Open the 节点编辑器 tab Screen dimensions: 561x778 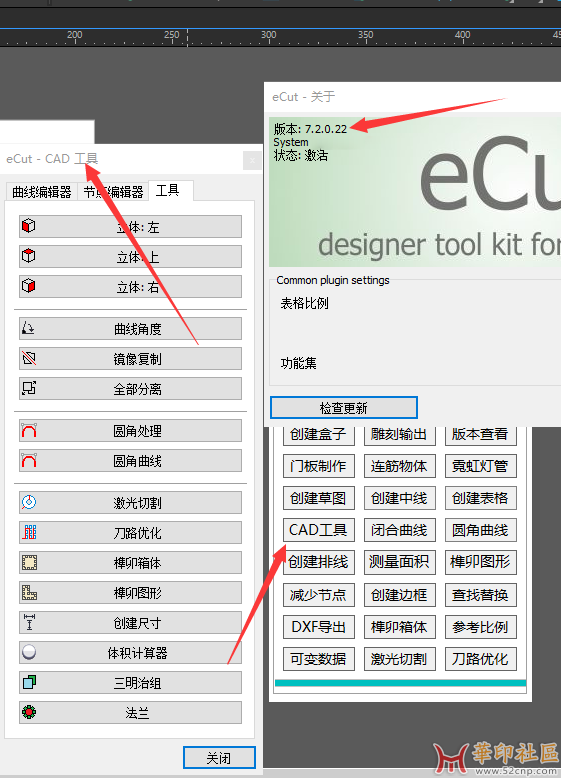(113, 192)
